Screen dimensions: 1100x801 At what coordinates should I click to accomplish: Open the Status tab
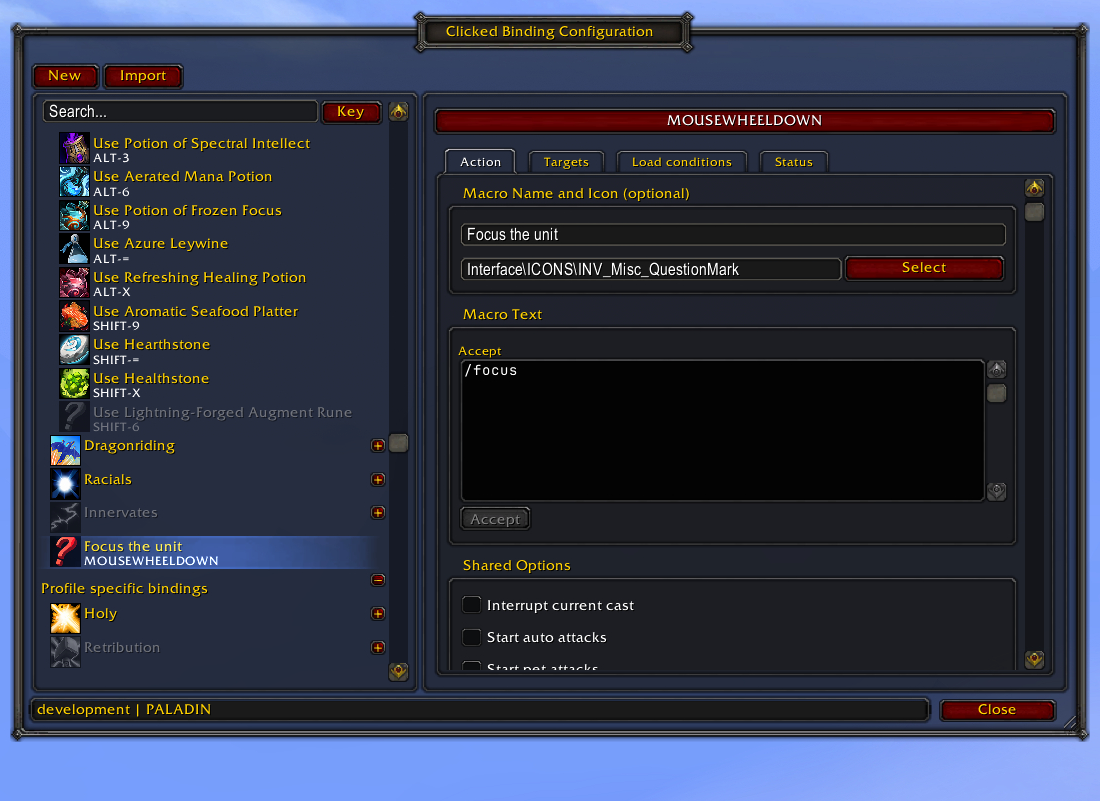[793, 162]
